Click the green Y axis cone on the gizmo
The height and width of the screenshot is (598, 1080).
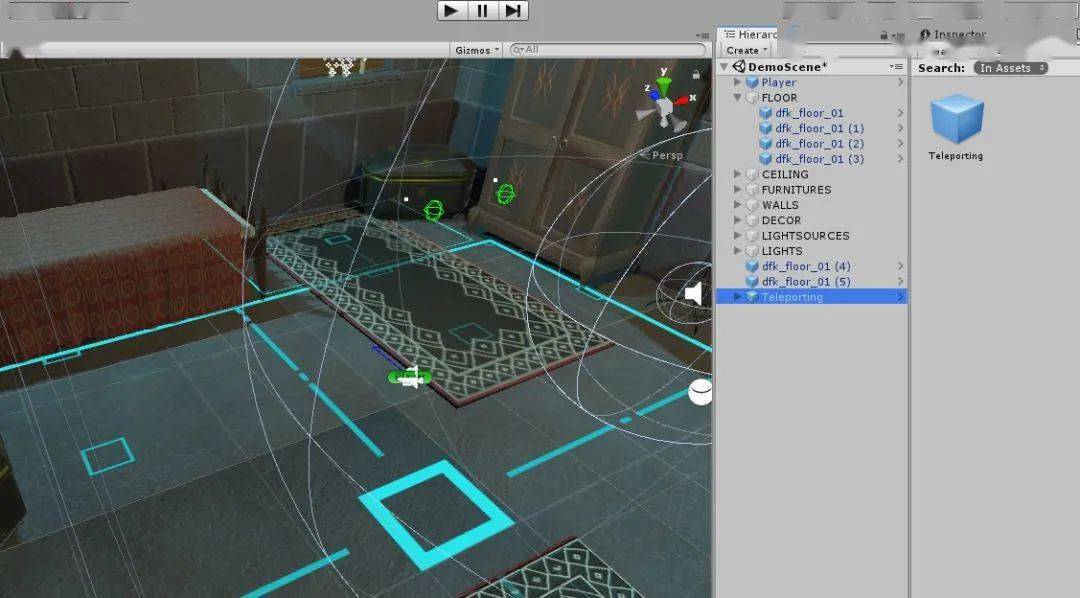click(663, 87)
